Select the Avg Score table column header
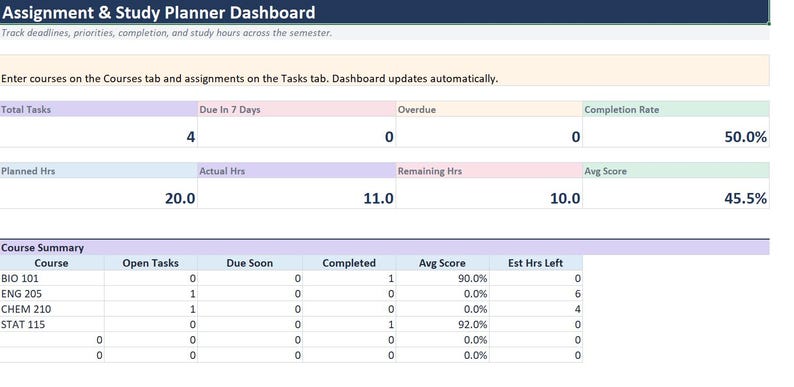The height and width of the screenshot is (387, 794). pos(443,263)
